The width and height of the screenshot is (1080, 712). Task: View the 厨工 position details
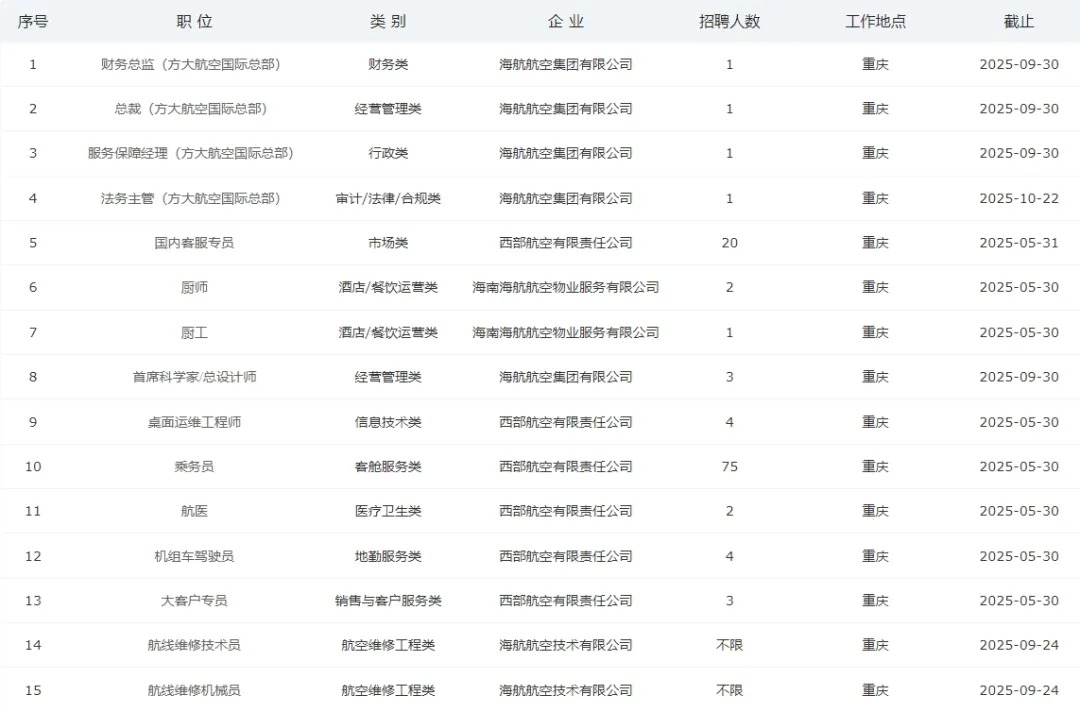click(x=194, y=332)
